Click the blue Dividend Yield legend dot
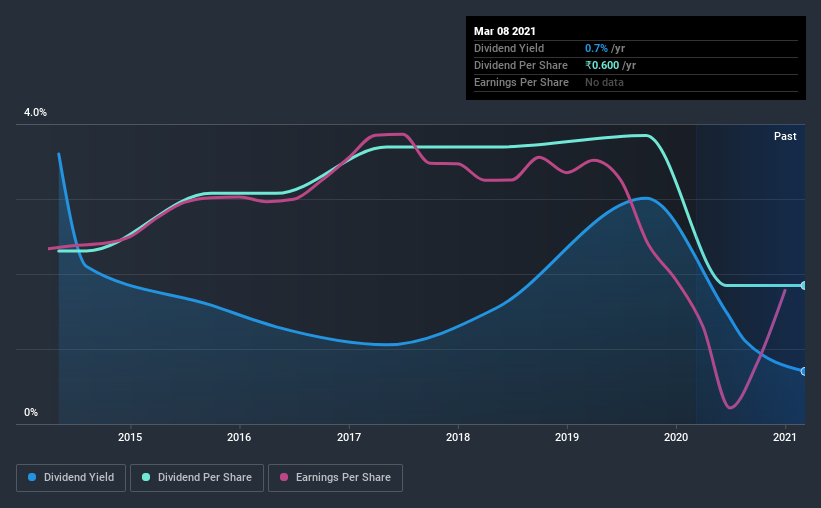 (32, 477)
